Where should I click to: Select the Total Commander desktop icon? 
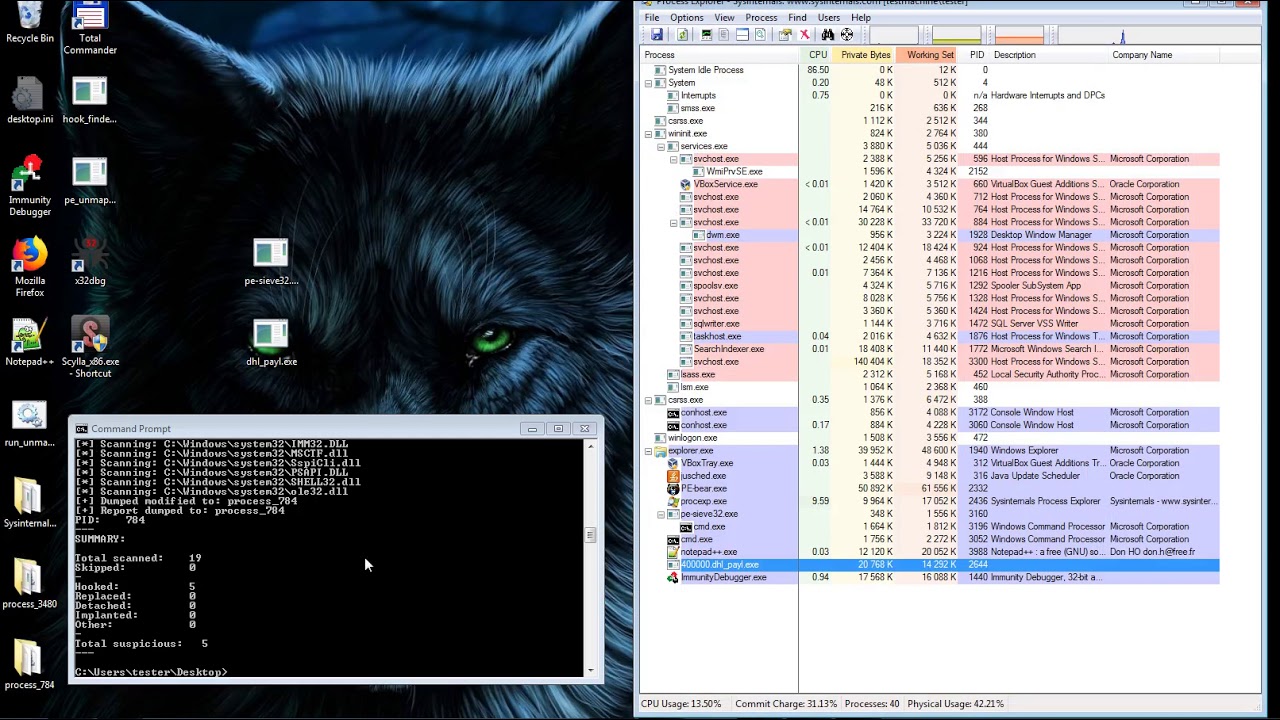click(x=90, y=28)
